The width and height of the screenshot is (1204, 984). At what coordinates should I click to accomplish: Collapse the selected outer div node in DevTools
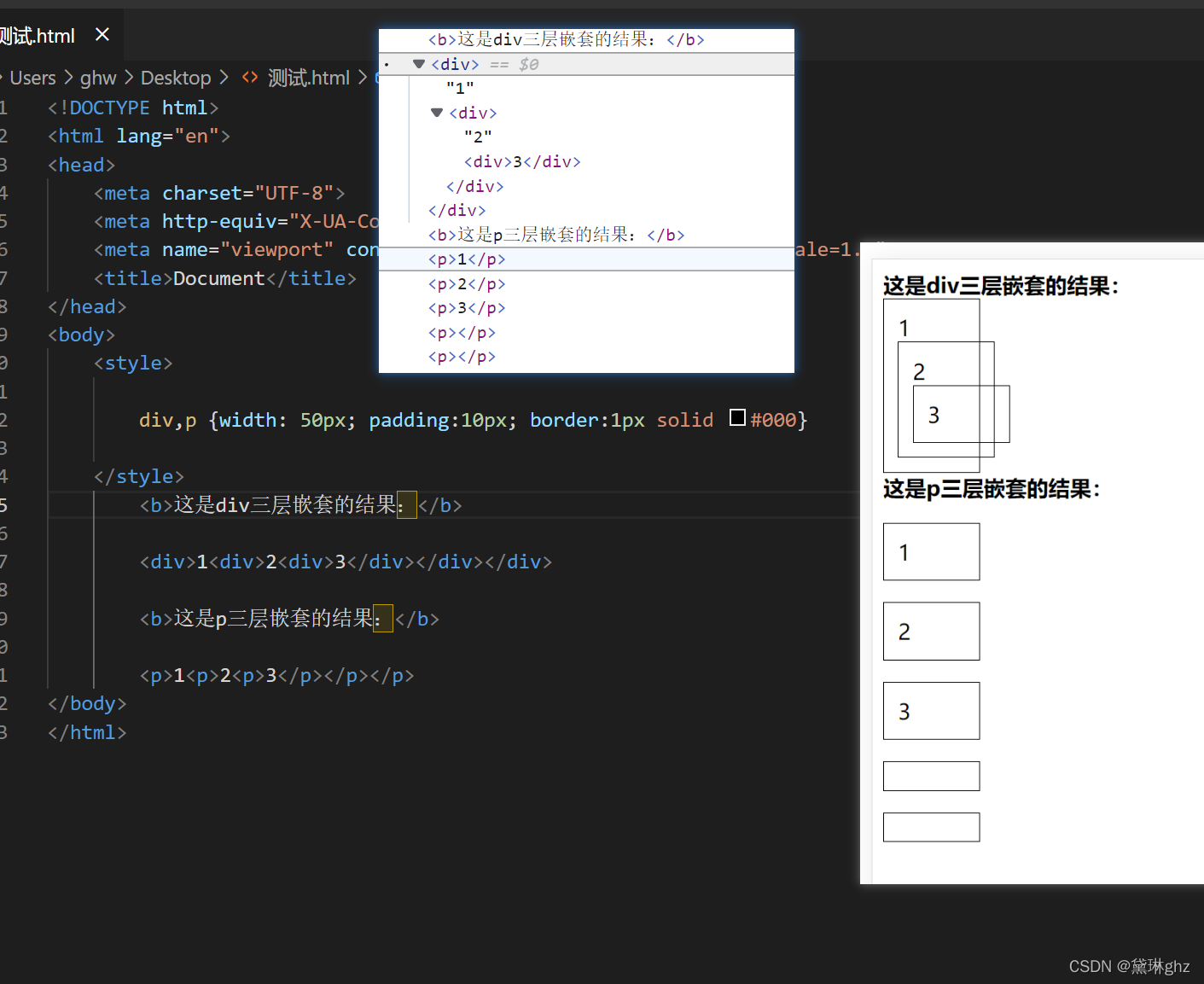(419, 64)
